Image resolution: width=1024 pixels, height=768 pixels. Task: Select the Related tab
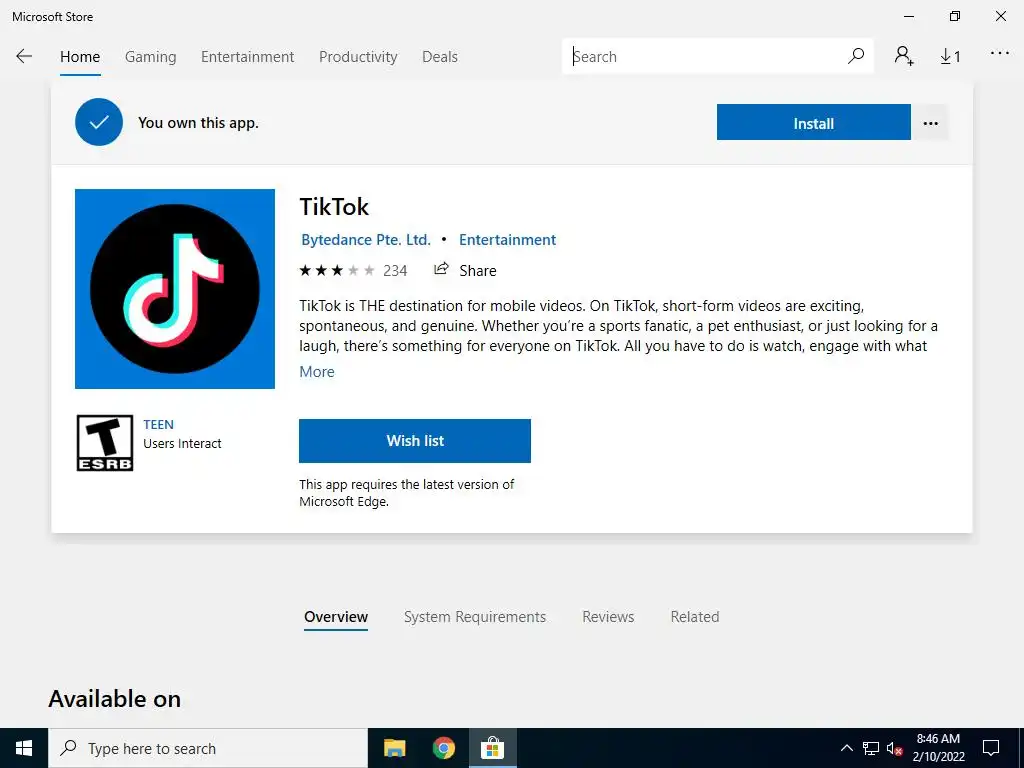point(695,616)
